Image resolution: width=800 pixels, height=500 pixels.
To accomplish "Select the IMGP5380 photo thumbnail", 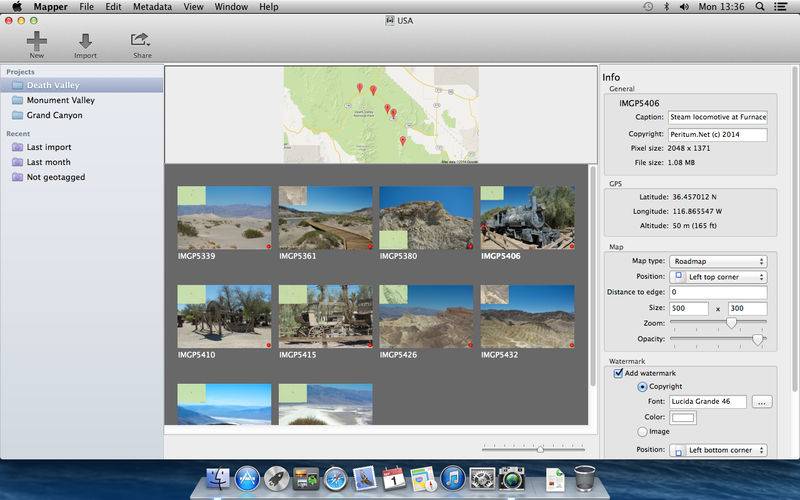I will (x=426, y=218).
